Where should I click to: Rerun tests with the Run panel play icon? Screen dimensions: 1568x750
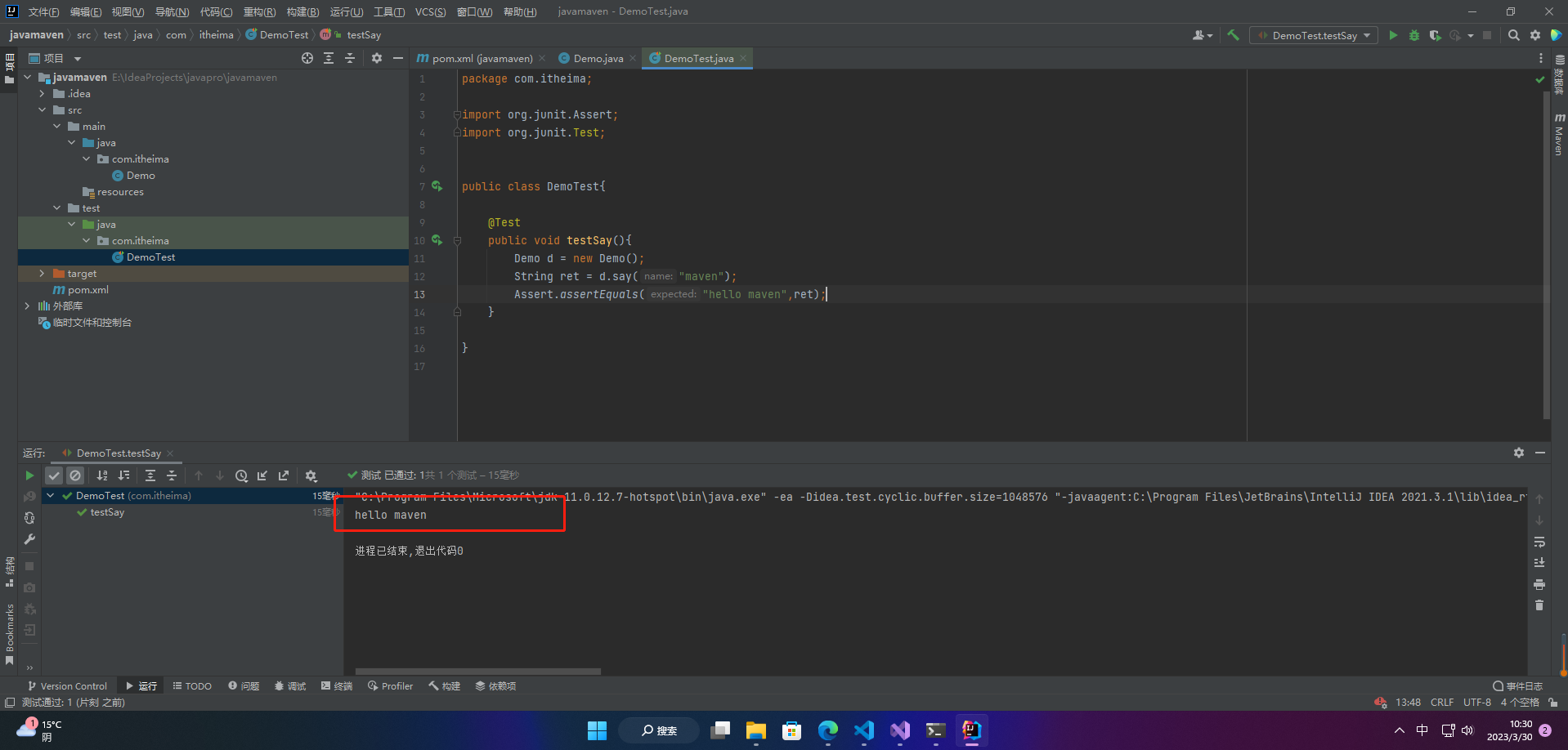[x=29, y=475]
